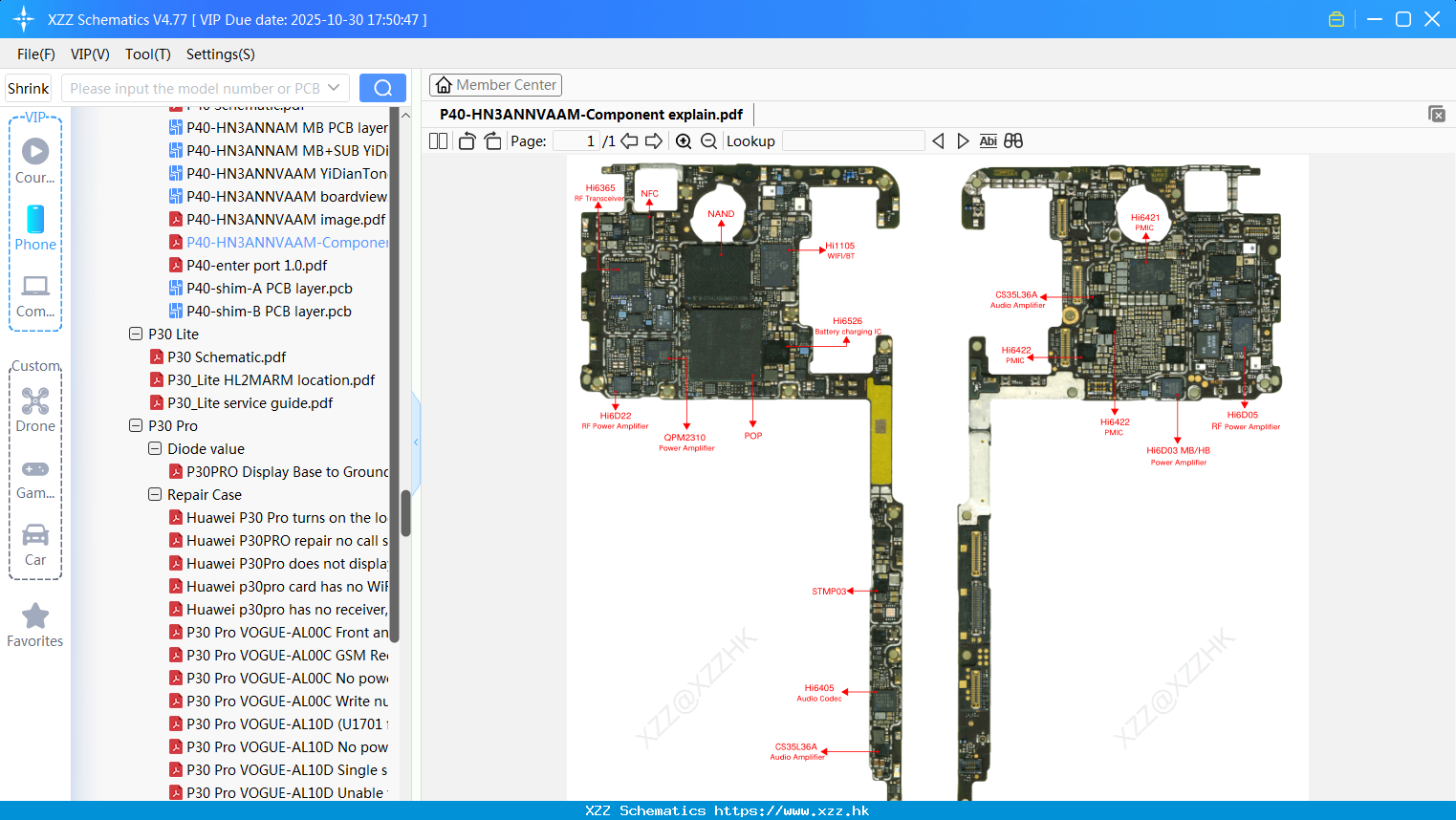Open P40-HN3ANNAM MB+SUB YiDi file
This screenshot has width=1456, height=820.
tap(278, 150)
